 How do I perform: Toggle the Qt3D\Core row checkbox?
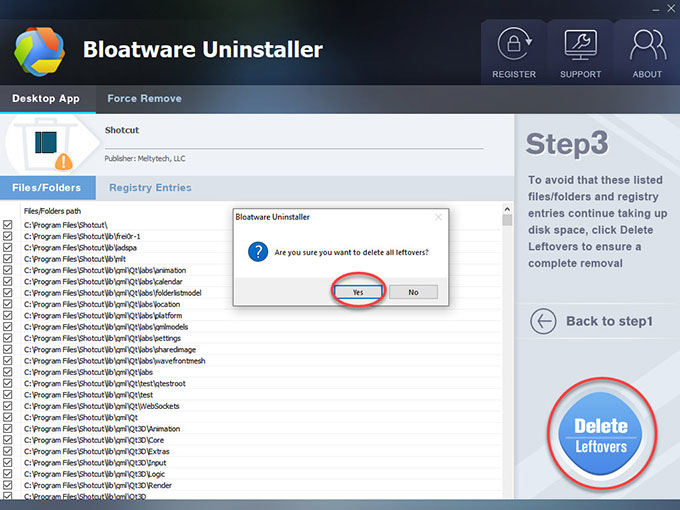pos(7,440)
